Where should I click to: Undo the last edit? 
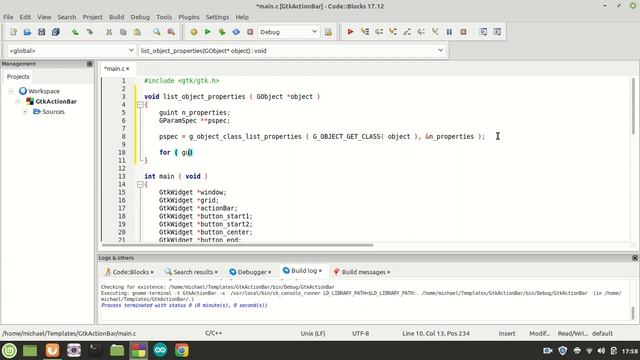pyautogui.click(x=75, y=32)
